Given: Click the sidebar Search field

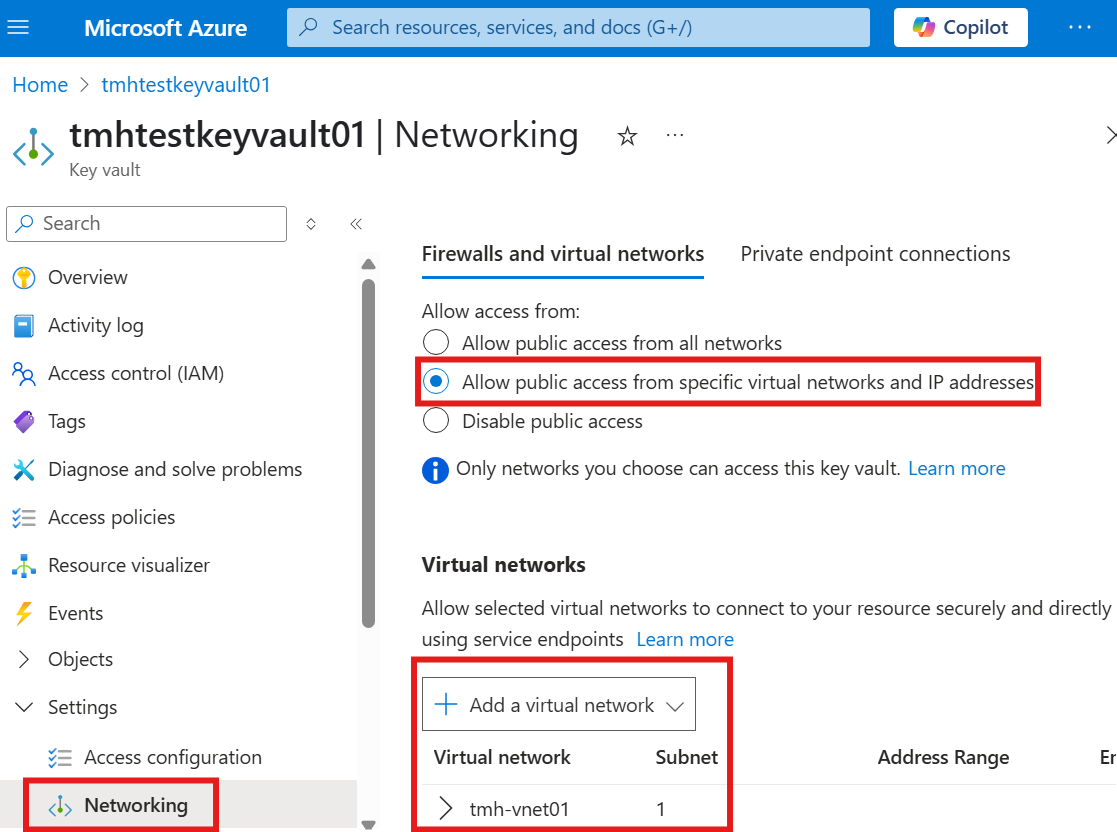Looking at the screenshot, I should pyautogui.click(x=147, y=224).
